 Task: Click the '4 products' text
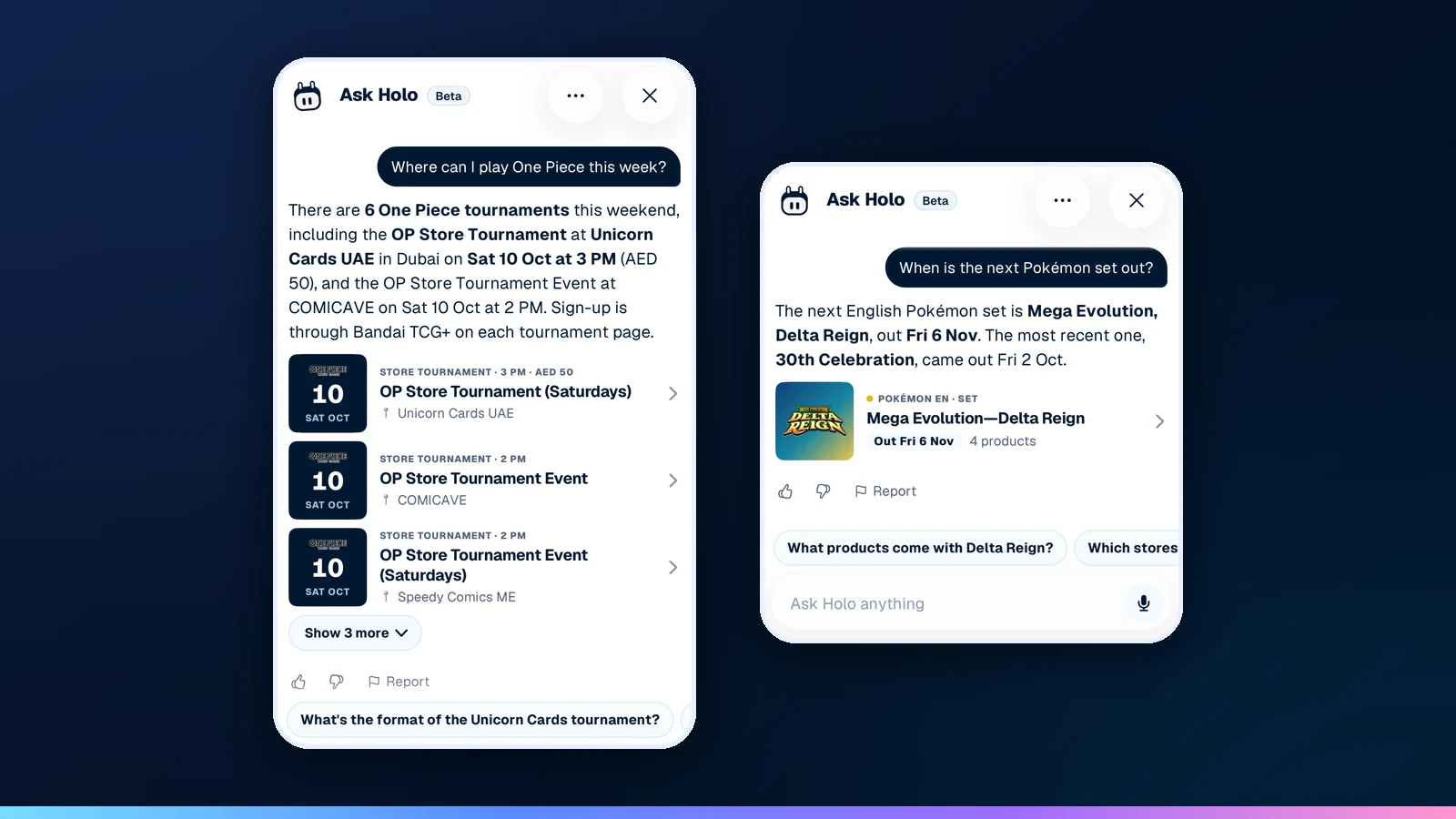click(x=1003, y=441)
